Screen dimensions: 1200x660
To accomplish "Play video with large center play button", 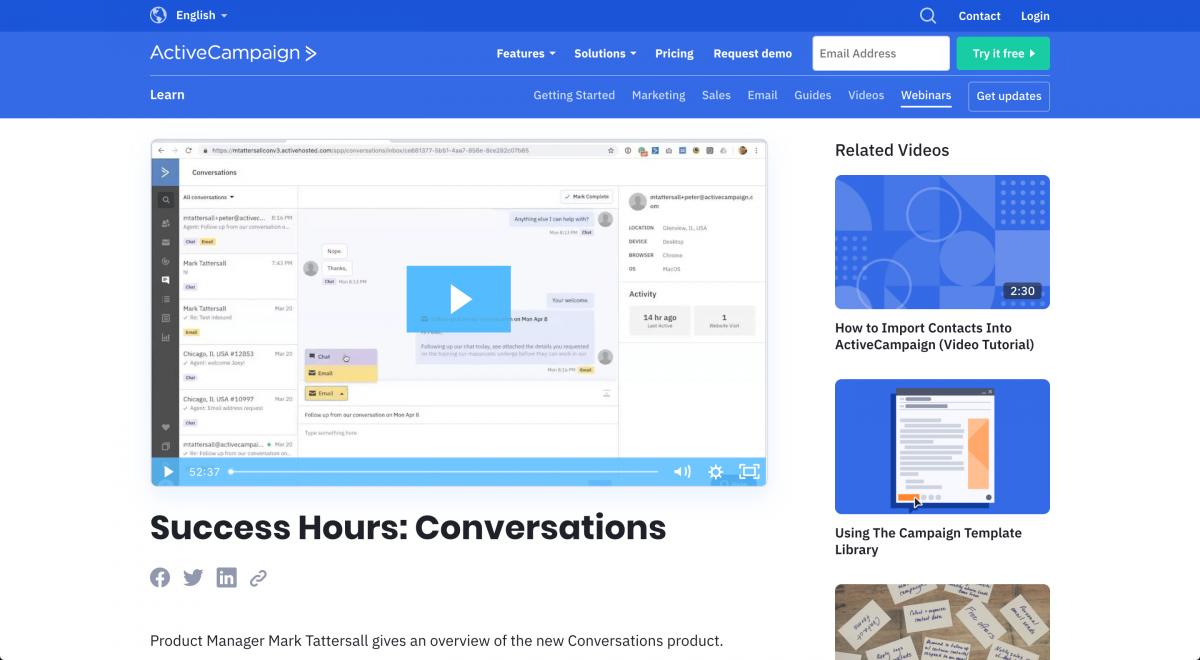I will coord(459,299).
